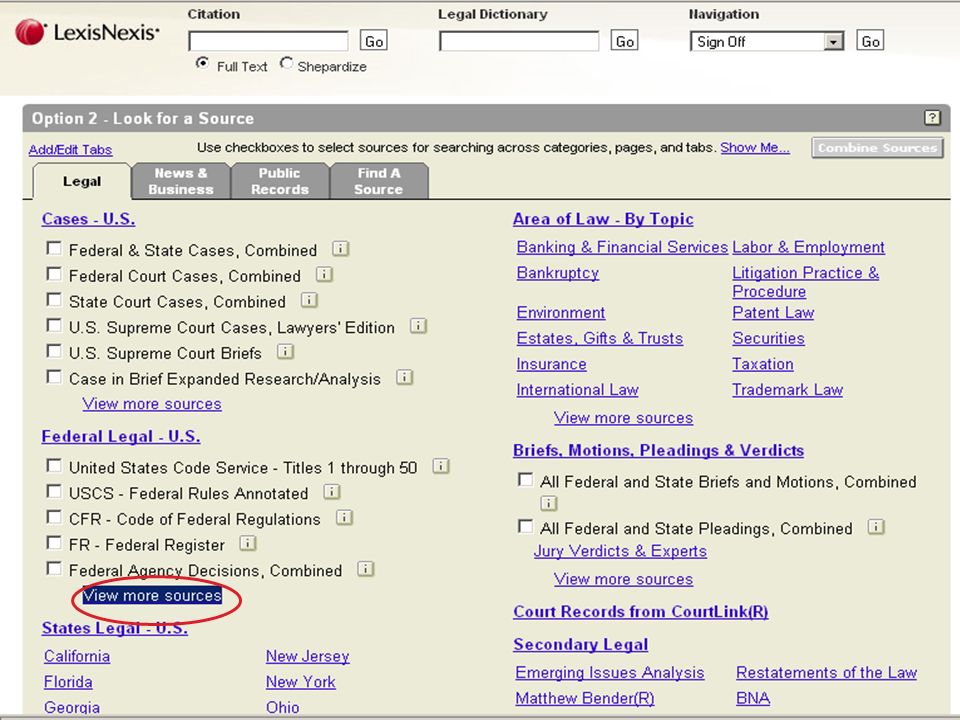960x720 pixels.
Task: Open the New York state link
Action: pos(301,682)
